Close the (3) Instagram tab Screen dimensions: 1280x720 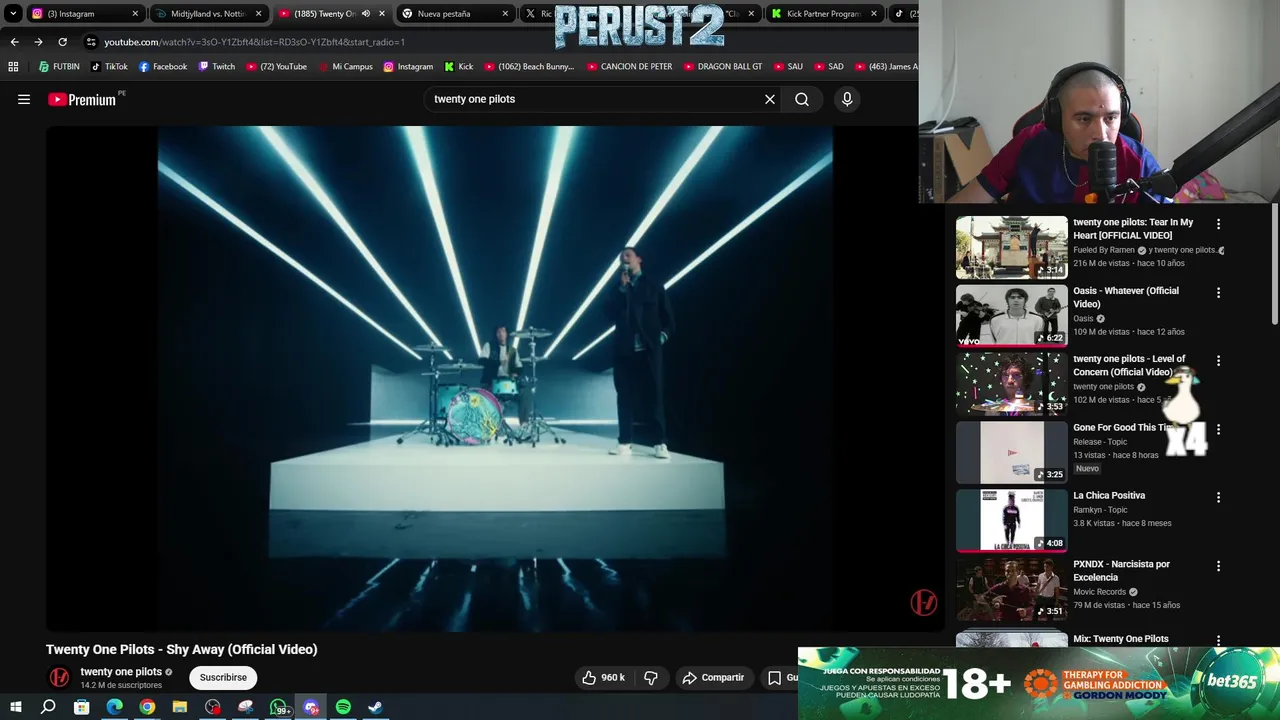point(135,14)
